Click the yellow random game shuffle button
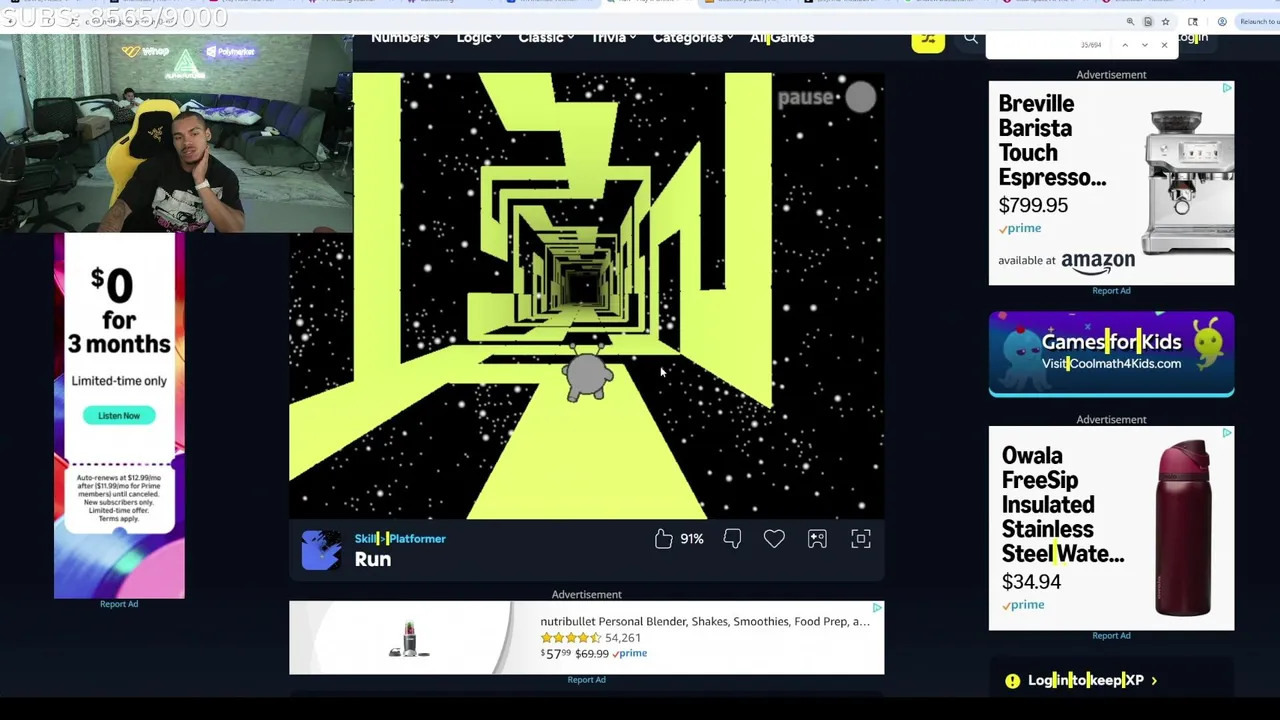Image resolution: width=1280 pixels, height=720 pixels. coord(928,40)
